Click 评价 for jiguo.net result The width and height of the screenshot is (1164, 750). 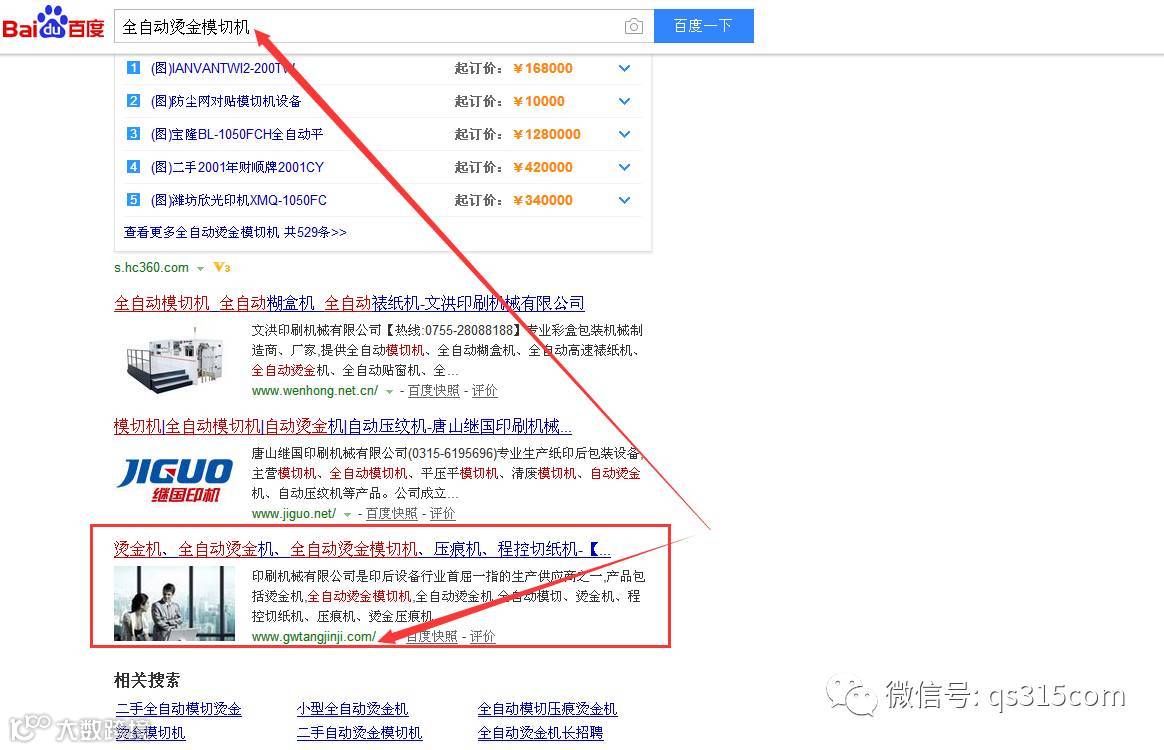point(442,514)
